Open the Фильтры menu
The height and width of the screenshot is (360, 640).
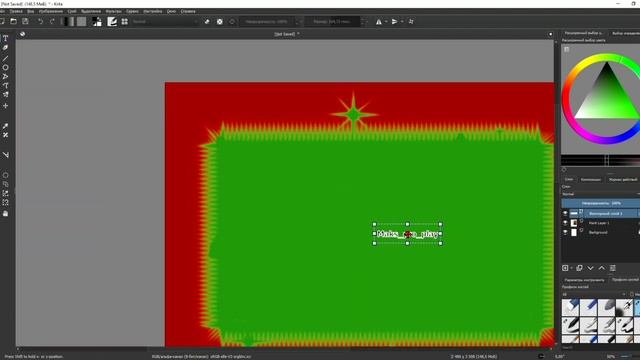113,11
